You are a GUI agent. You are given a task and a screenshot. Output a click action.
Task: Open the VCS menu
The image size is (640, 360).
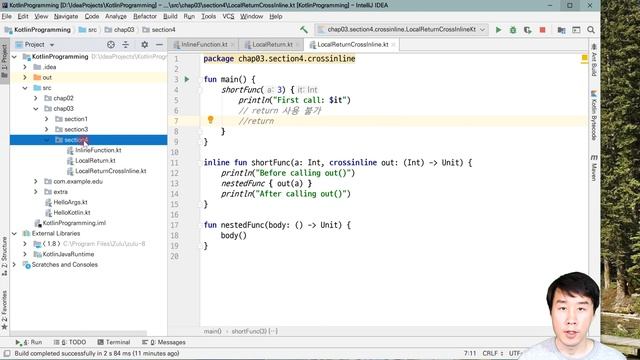[228, 16]
